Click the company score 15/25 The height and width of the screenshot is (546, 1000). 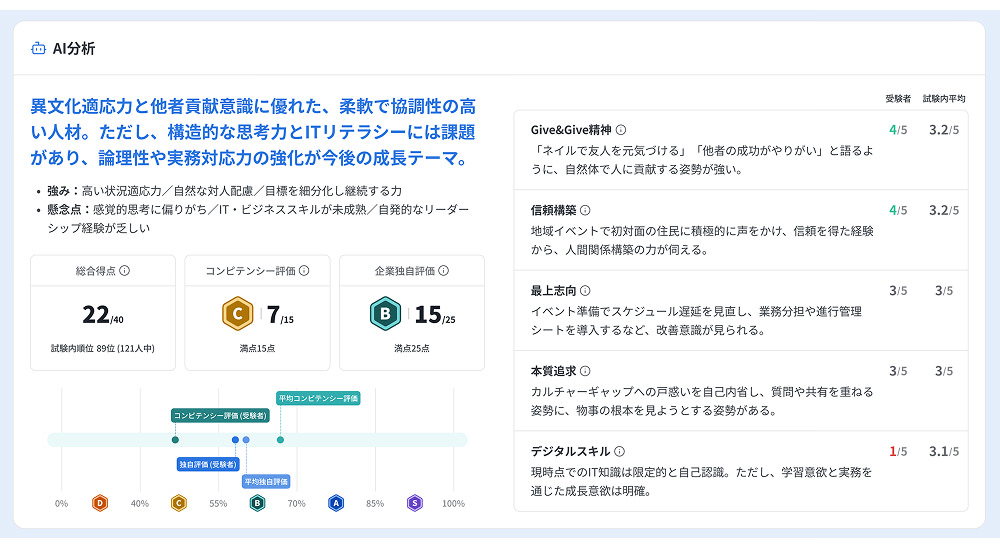(435, 315)
